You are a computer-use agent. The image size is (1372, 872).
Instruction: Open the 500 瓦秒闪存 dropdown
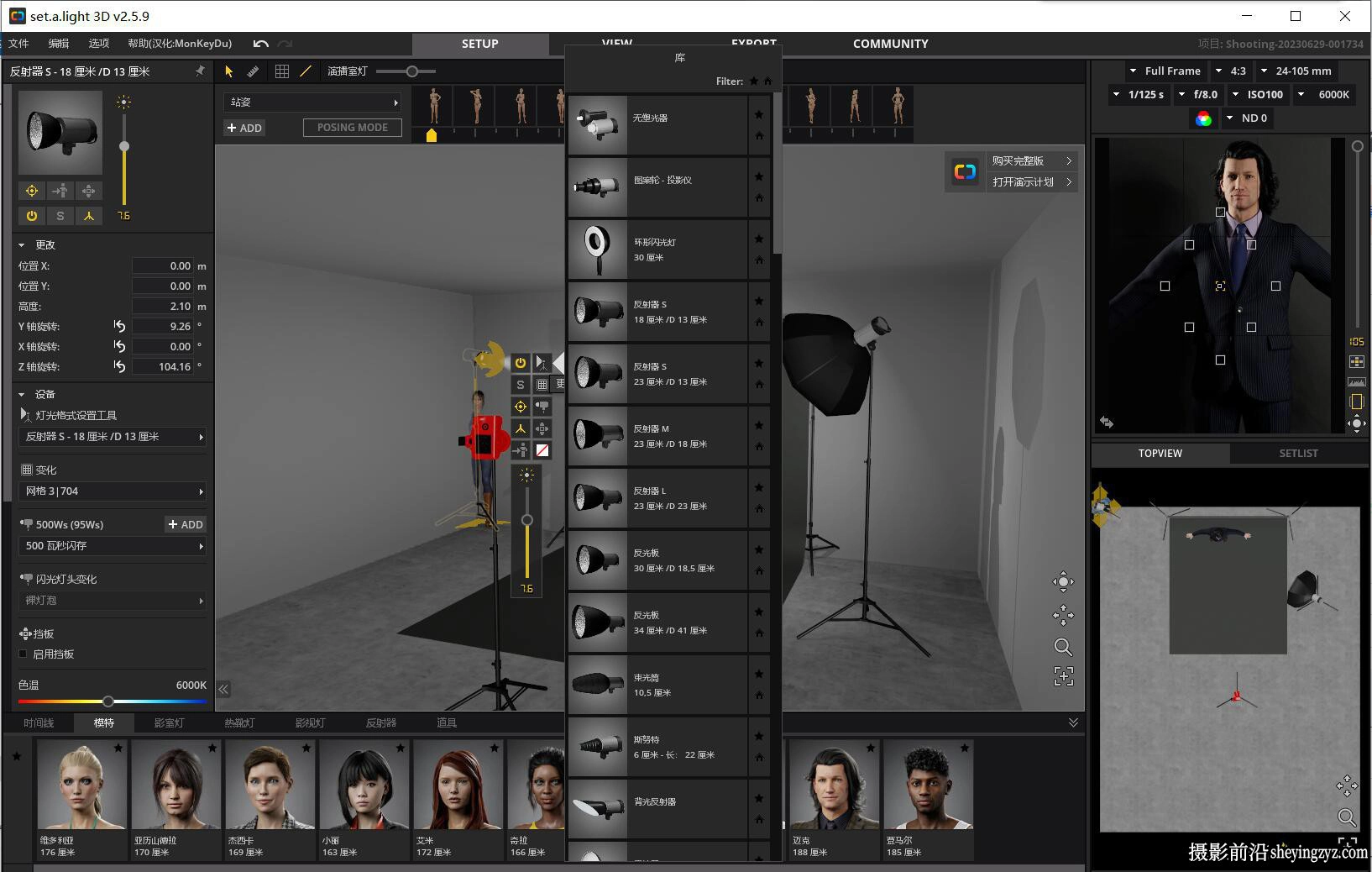[113, 546]
